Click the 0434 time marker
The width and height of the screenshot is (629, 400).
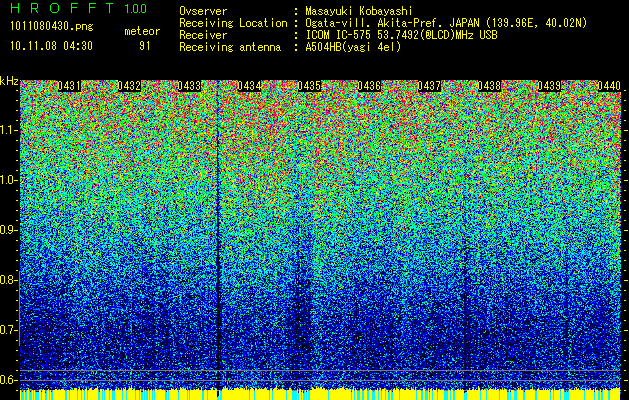click(x=249, y=86)
